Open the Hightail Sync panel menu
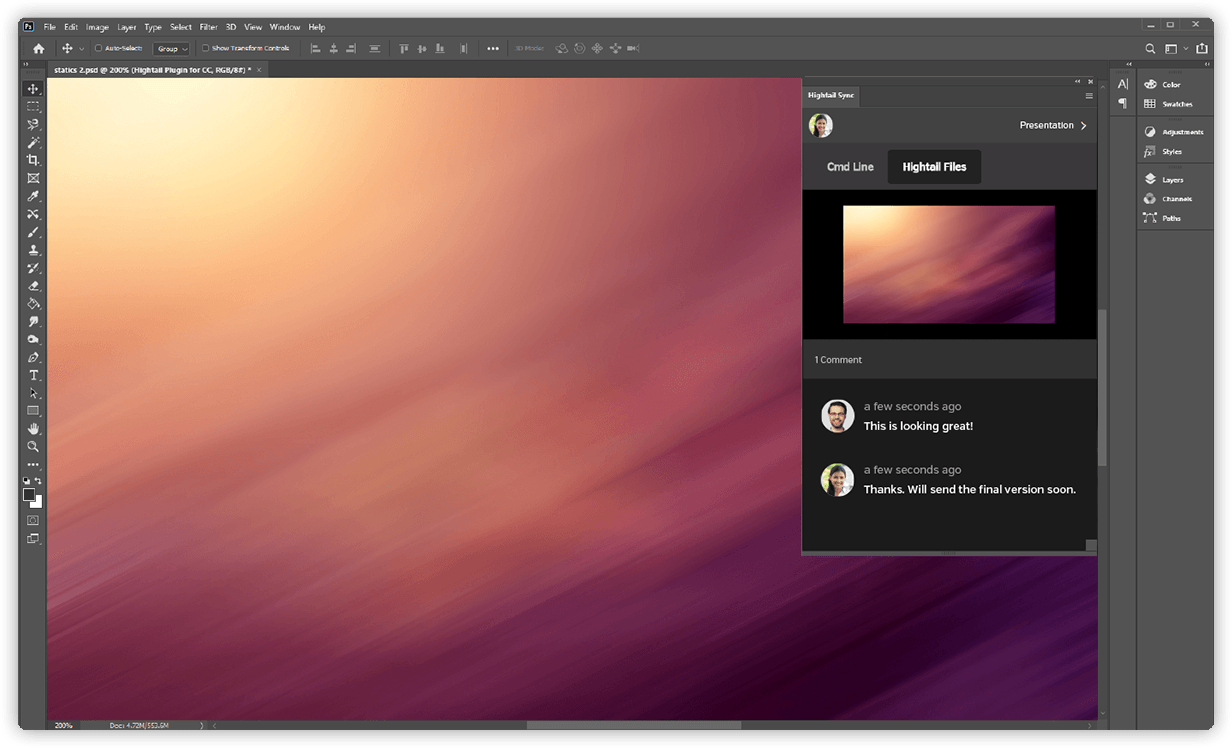Viewport: 1232px width, 748px height. [1089, 96]
